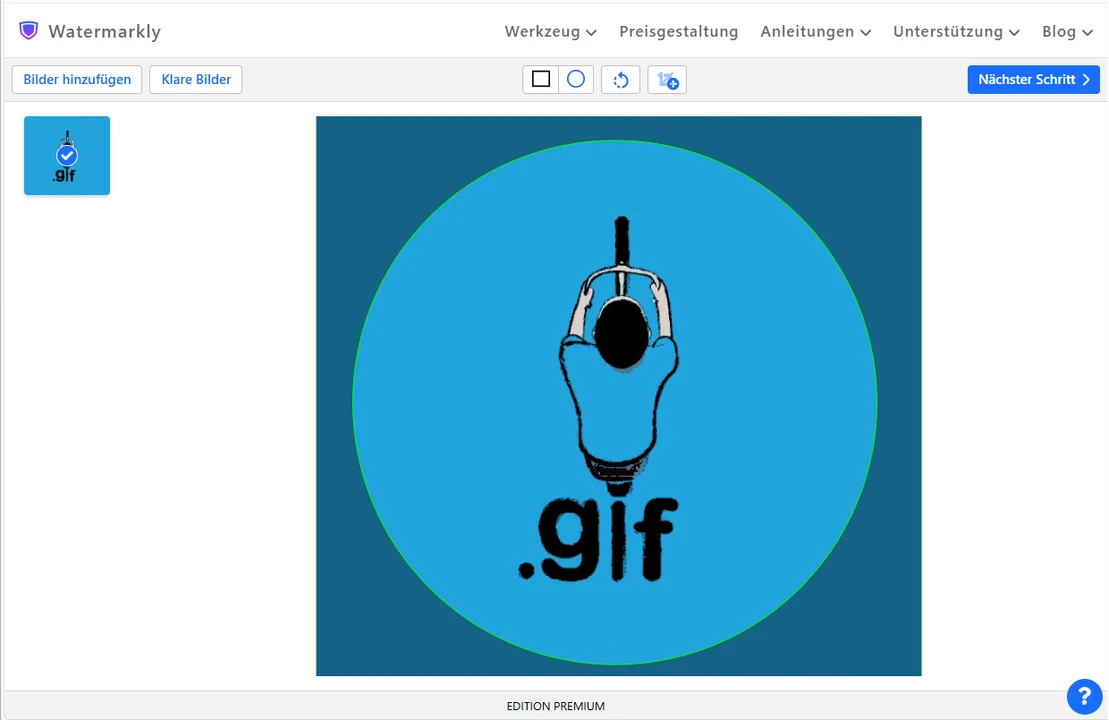Click the Nächster Schritt button

(1033, 79)
